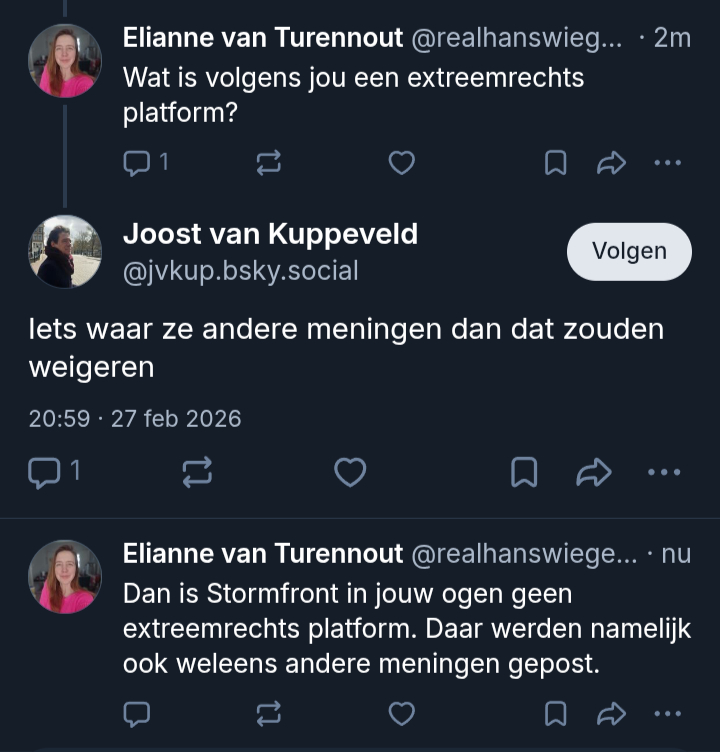Bookmark Joost van Kuppeveld's post
Screen dimensions: 720x752
[x=524, y=472]
